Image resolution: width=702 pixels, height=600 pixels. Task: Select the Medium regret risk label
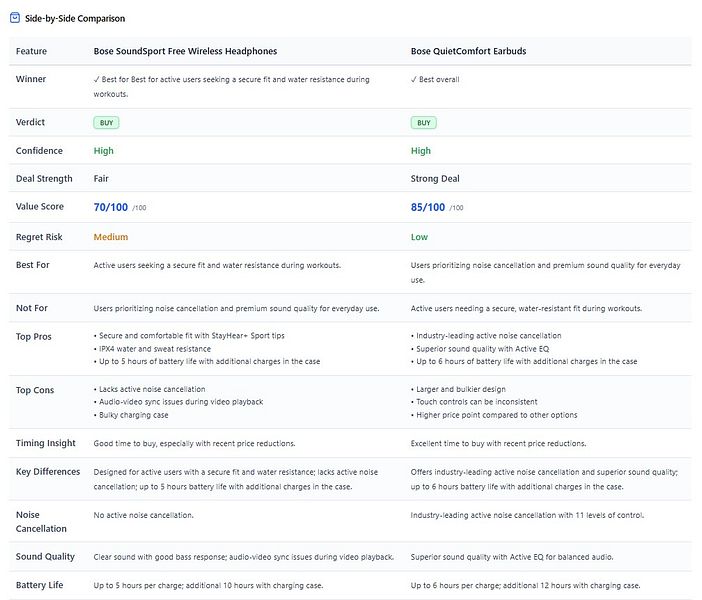tap(110, 237)
